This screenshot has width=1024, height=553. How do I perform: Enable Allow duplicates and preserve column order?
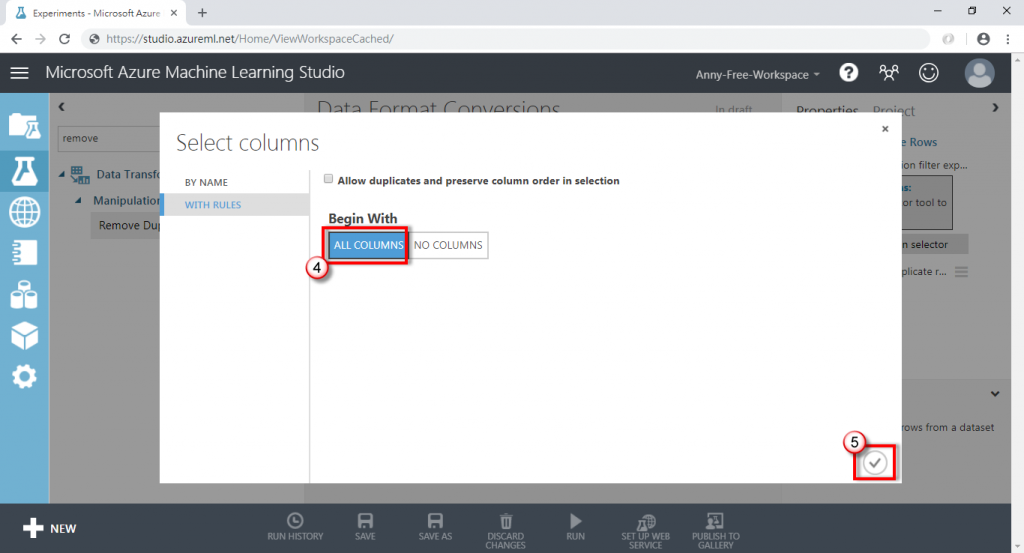point(328,179)
